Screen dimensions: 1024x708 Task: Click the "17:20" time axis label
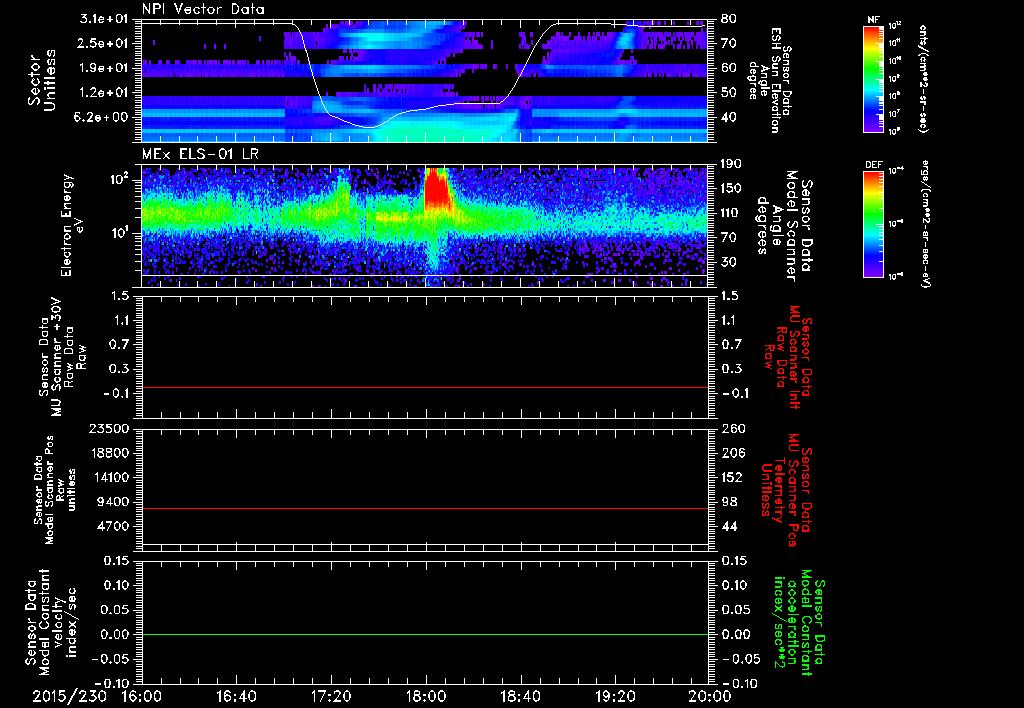point(331,696)
